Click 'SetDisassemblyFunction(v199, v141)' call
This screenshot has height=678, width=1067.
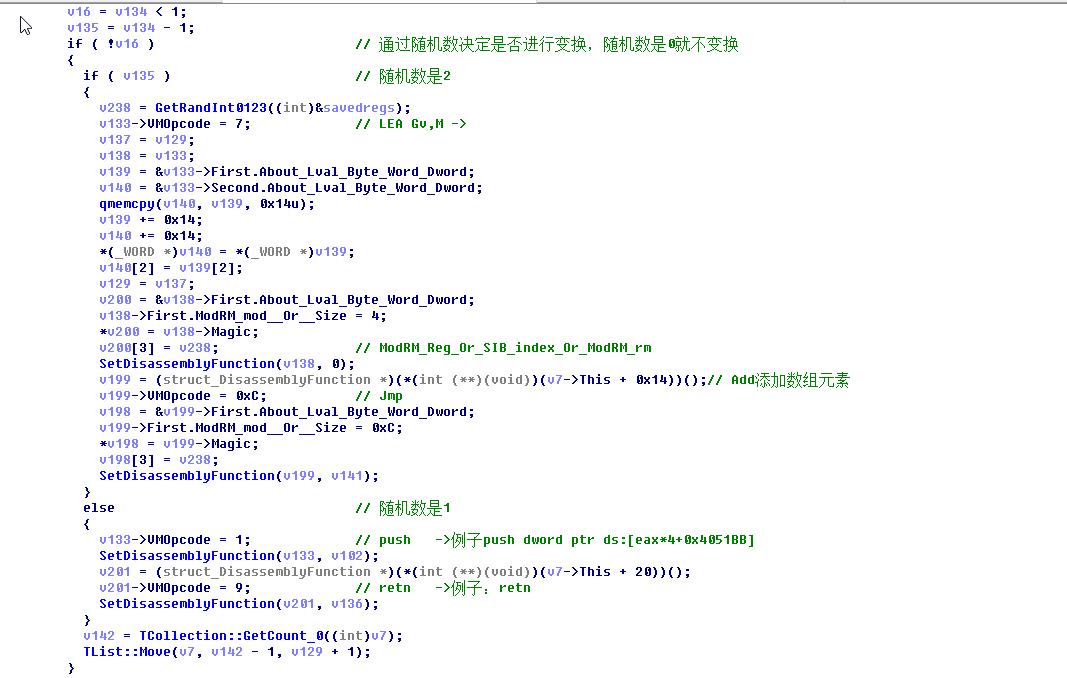(239, 476)
